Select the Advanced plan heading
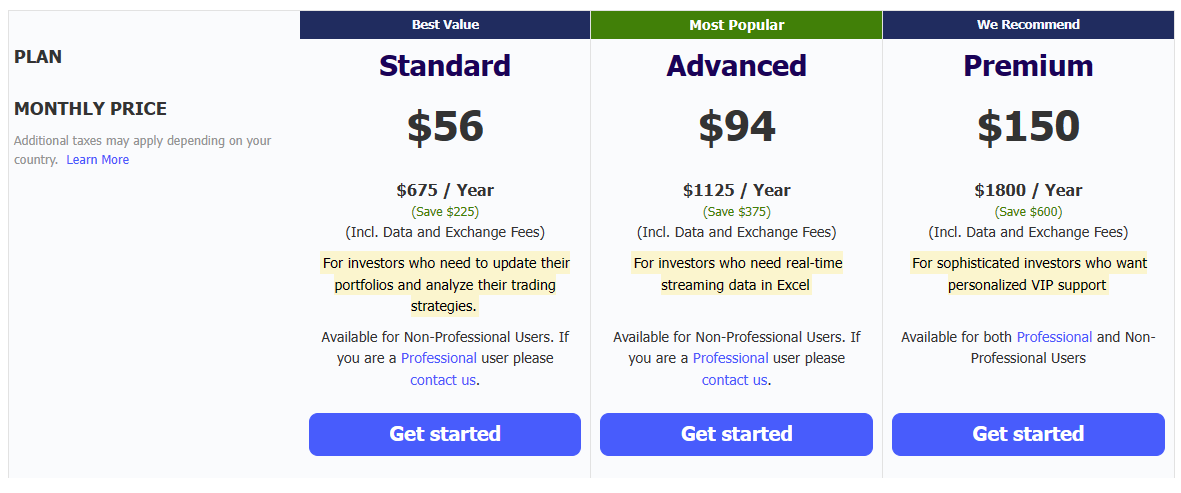 [x=737, y=66]
